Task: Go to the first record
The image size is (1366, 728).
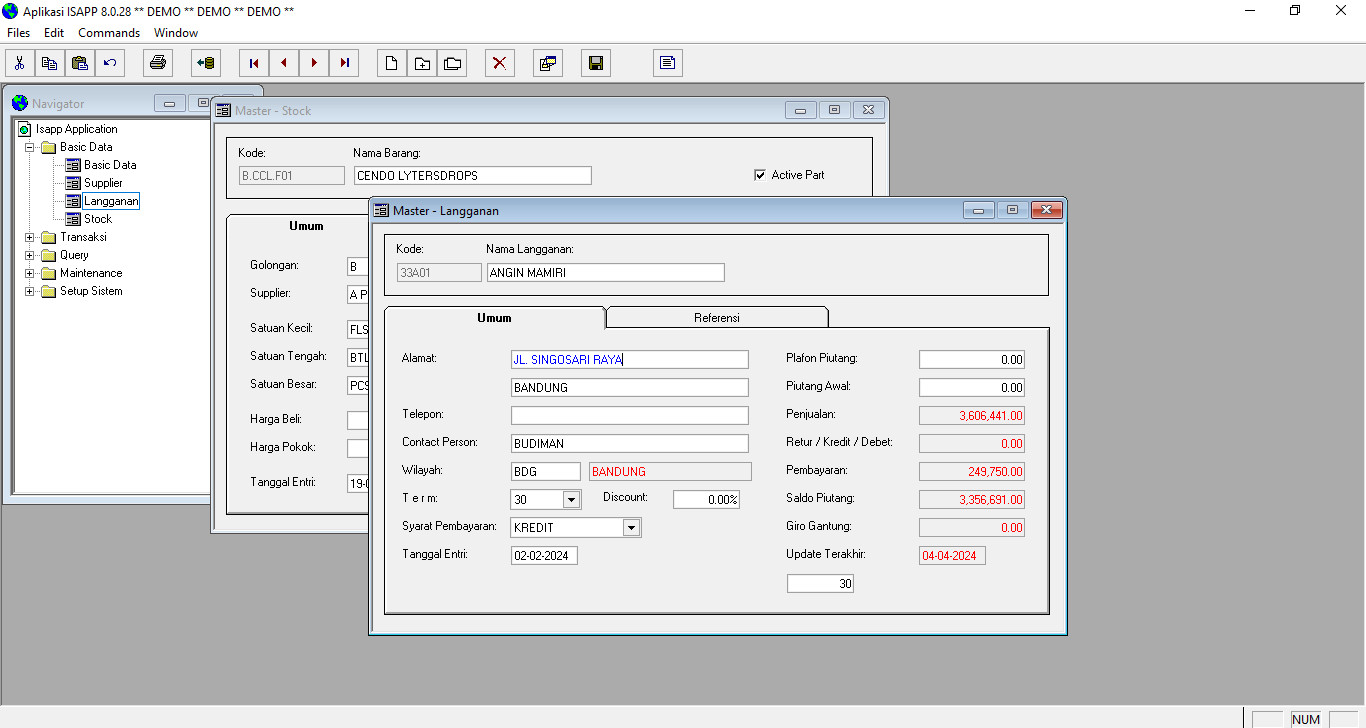Action: tap(254, 63)
